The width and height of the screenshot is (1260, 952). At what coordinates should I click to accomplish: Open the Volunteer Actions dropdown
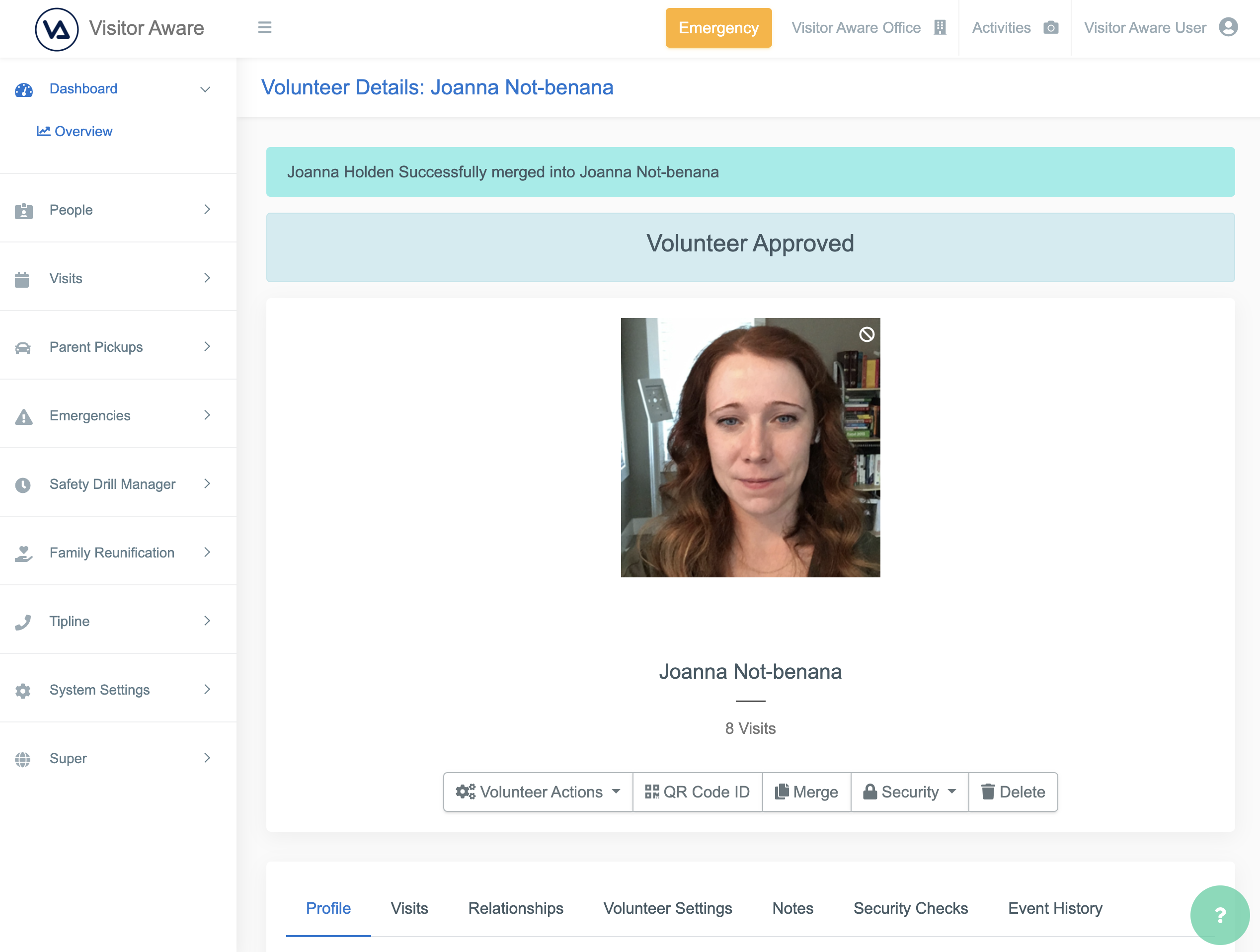(538, 792)
